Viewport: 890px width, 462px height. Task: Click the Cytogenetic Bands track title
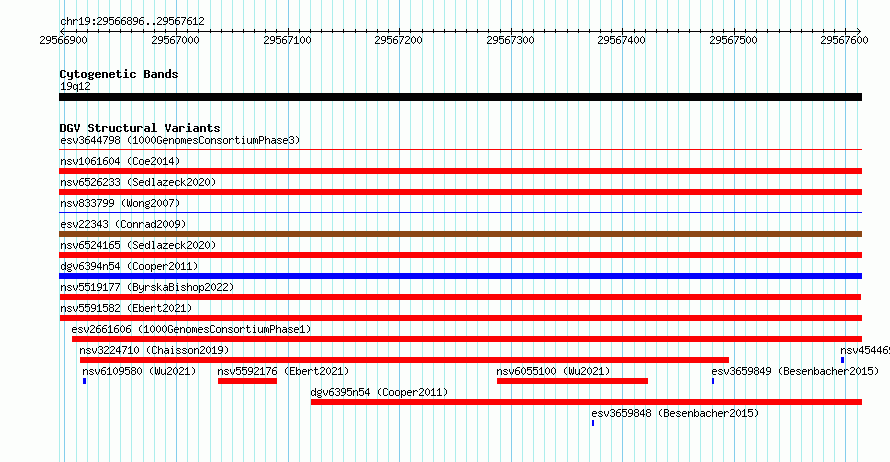[119, 74]
